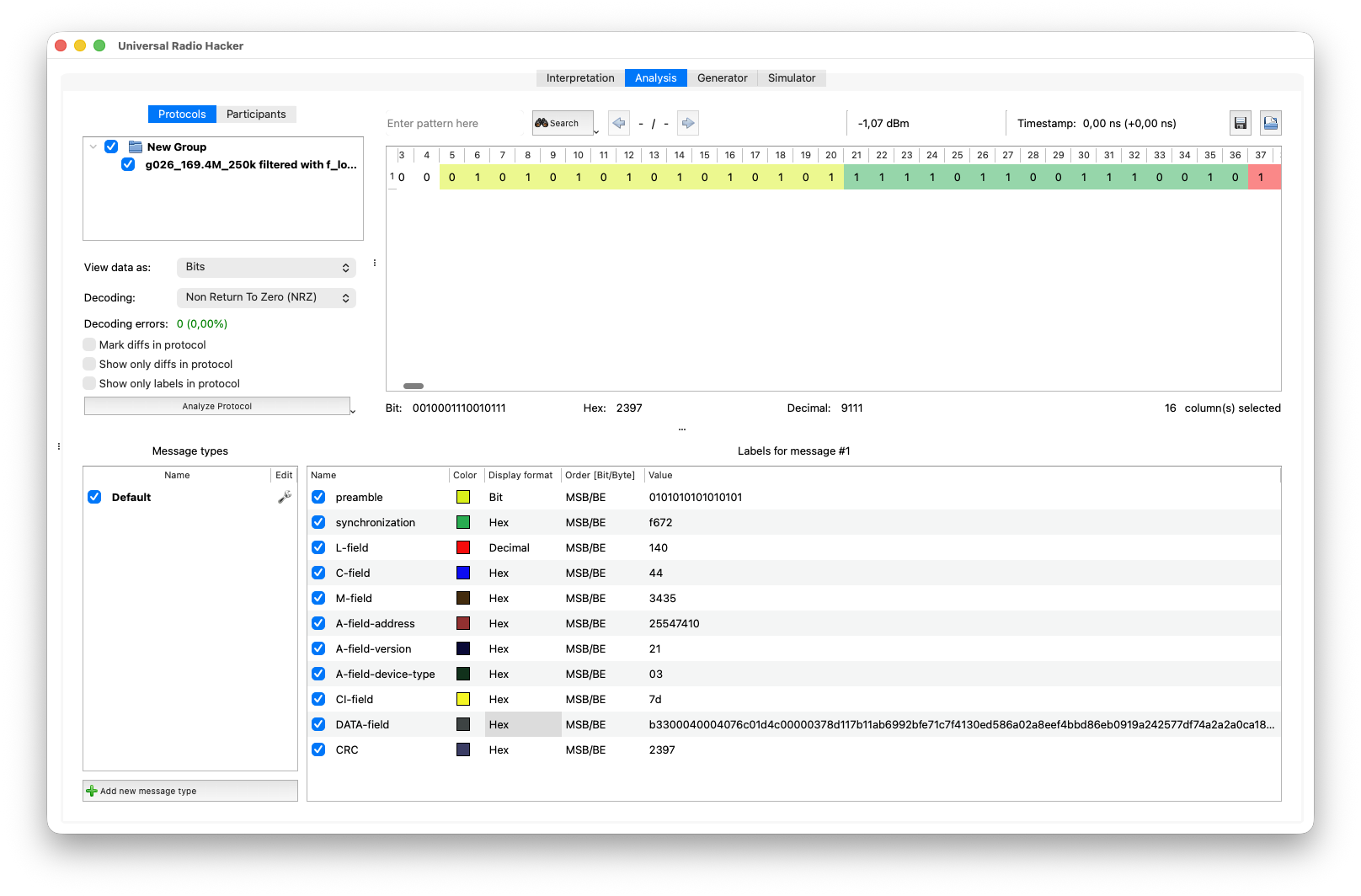The height and width of the screenshot is (896, 1361).
Task: Open the Decoding dropdown (Non Return To Zero)
Action: pyautogui.click(x=266, y=297)
